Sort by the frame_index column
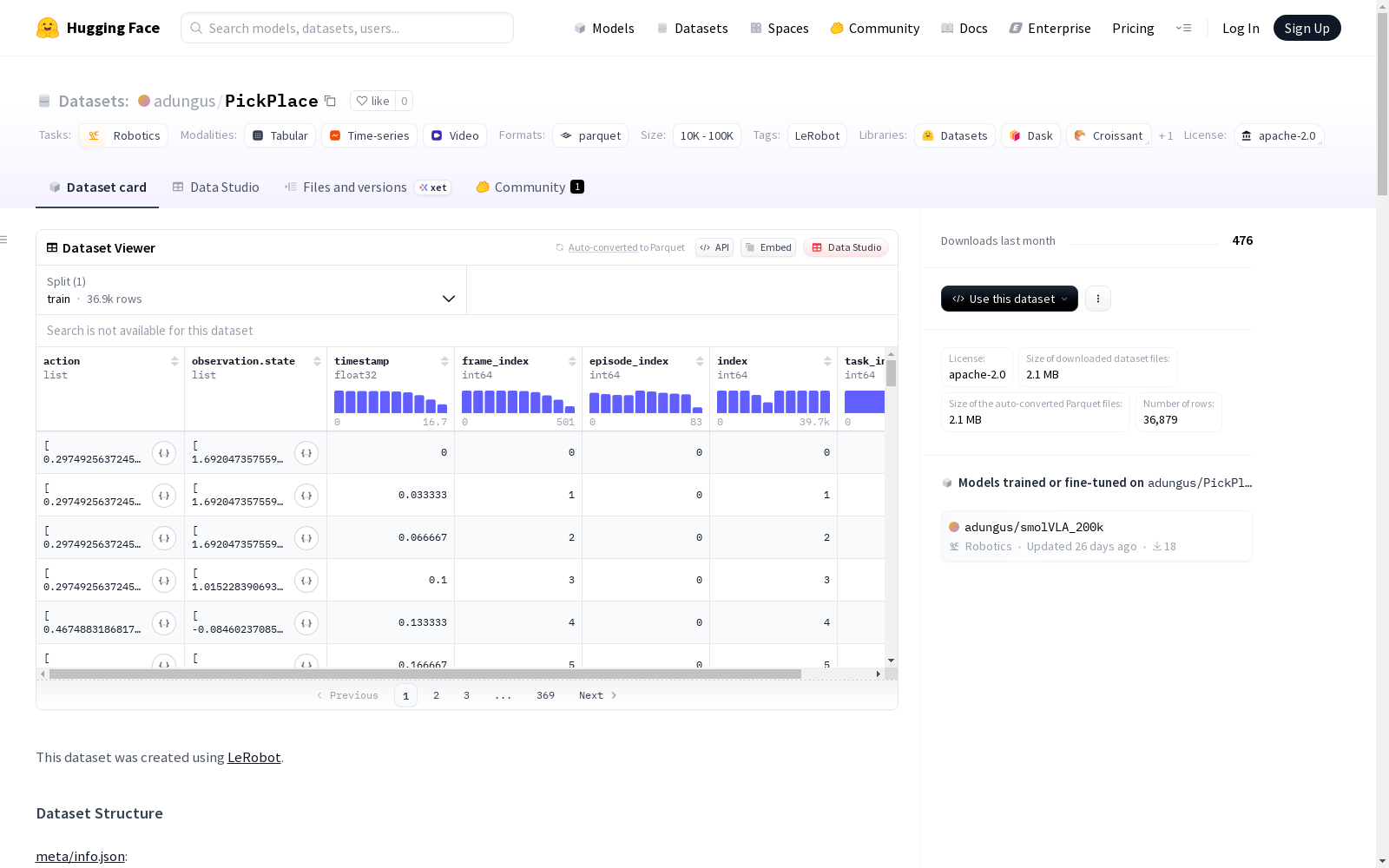 (x=572, y=361)
